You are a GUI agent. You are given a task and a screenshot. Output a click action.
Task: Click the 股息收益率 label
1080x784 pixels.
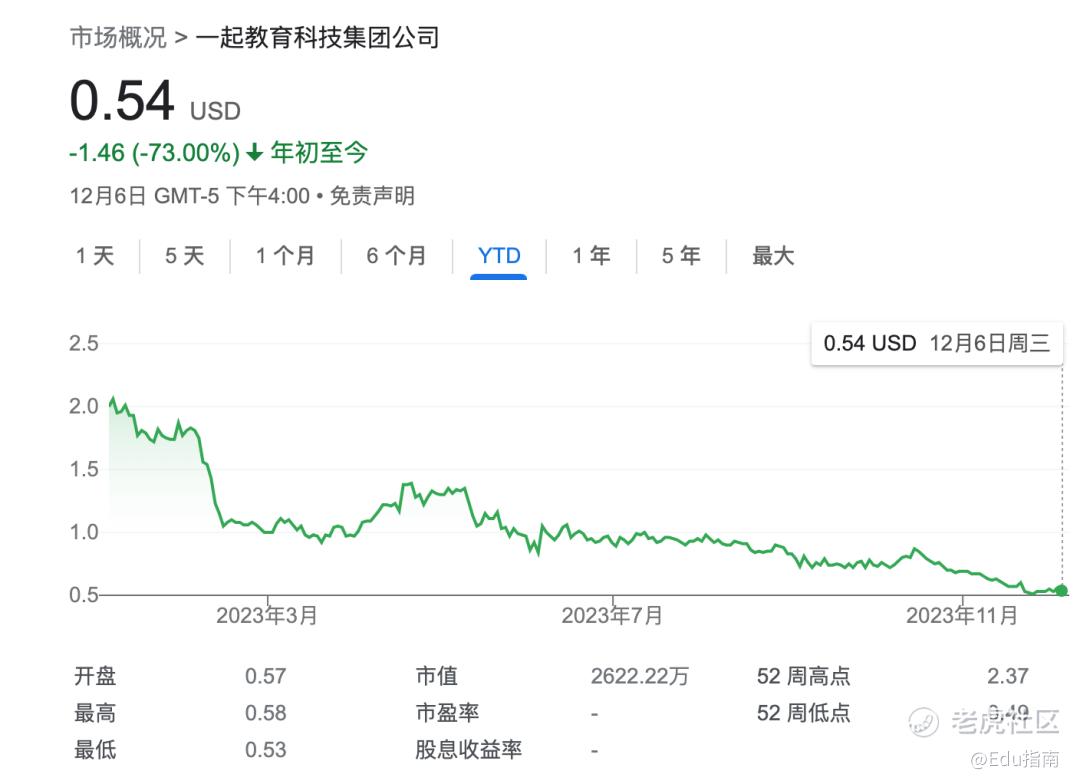coord(468,750)
